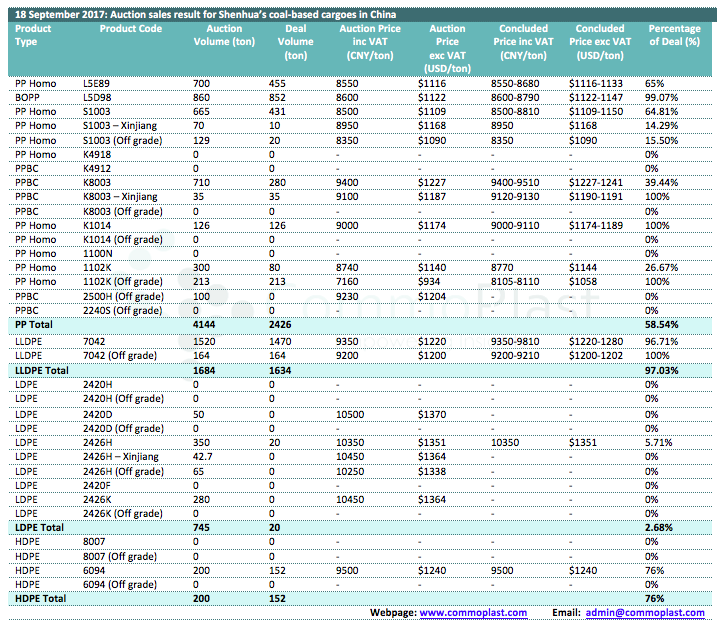717x631 pixels.
Task: Click the 99.07% percentage value
Action: (661, 98)
